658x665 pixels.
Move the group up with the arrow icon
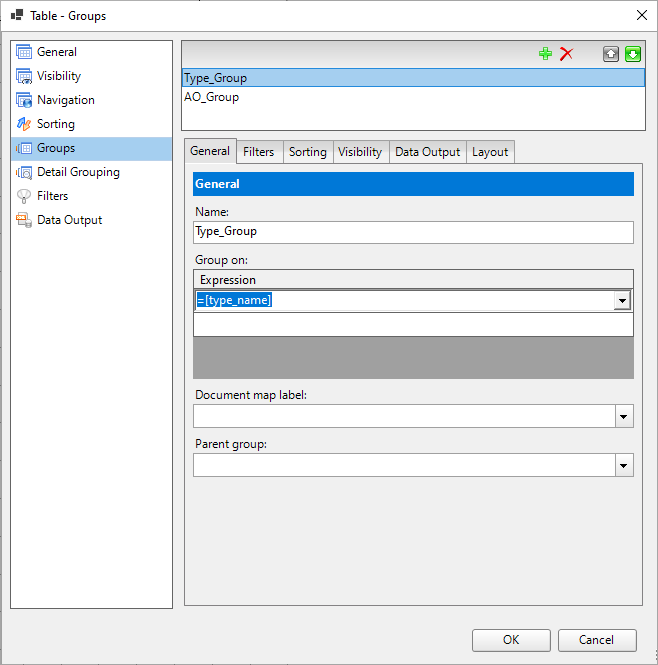pos(611,54)
